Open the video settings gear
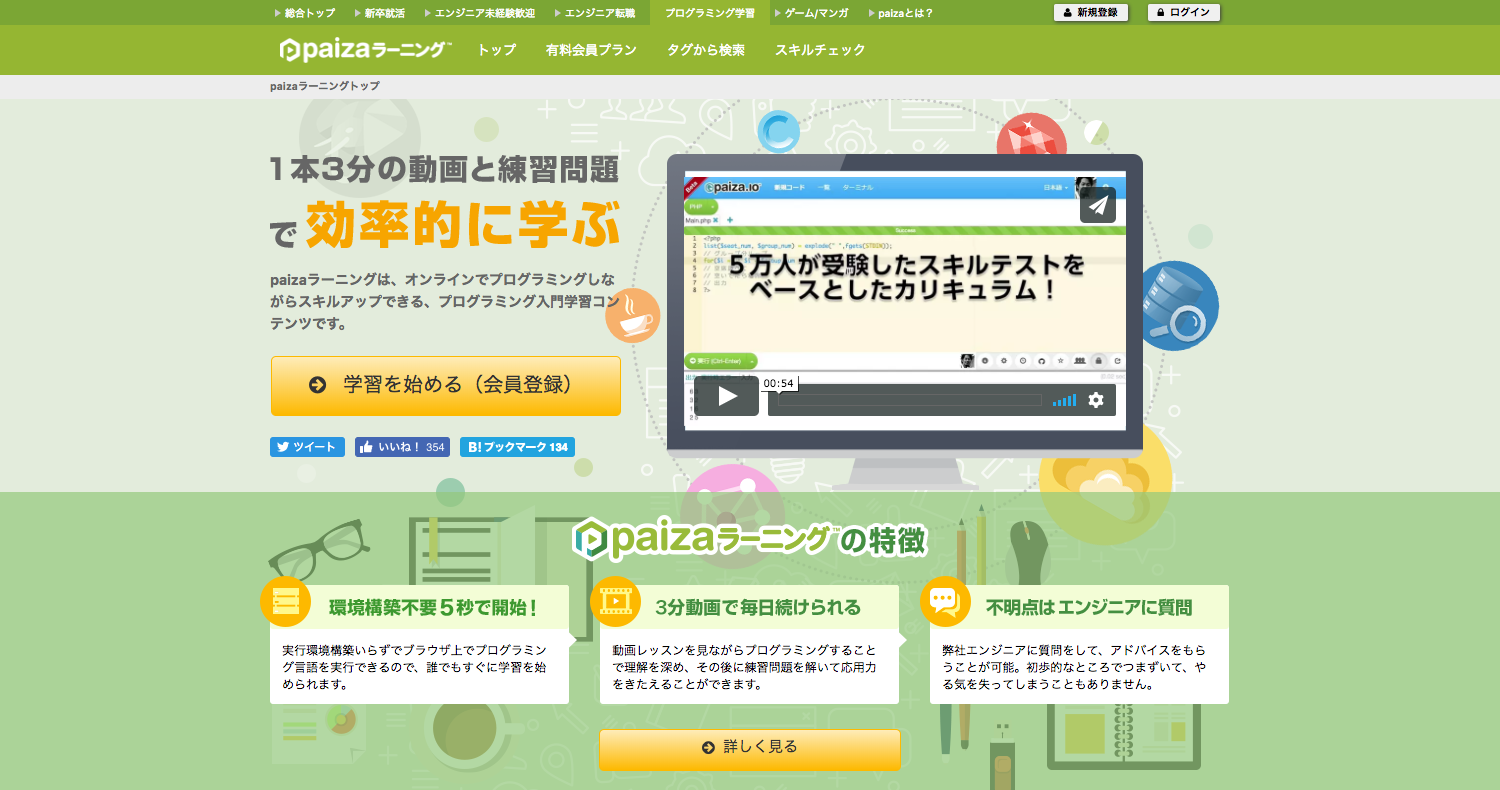 [x=1096, y=400]
